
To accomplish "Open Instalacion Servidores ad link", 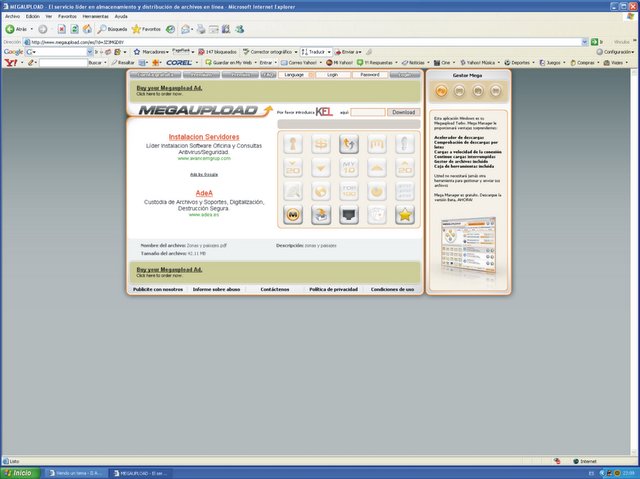I will (204, 135).
